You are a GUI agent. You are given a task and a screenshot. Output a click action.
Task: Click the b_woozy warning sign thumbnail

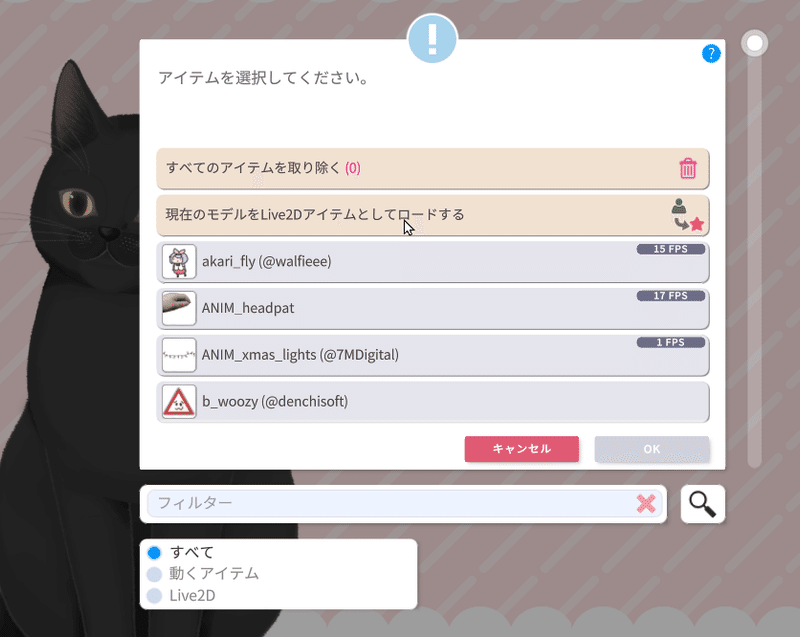point(179,401)
